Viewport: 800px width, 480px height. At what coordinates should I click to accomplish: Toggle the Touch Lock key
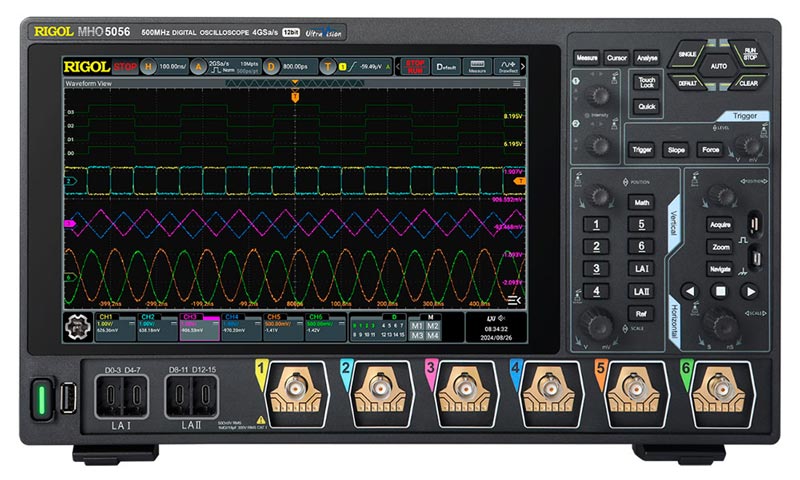tap(647, 82)
